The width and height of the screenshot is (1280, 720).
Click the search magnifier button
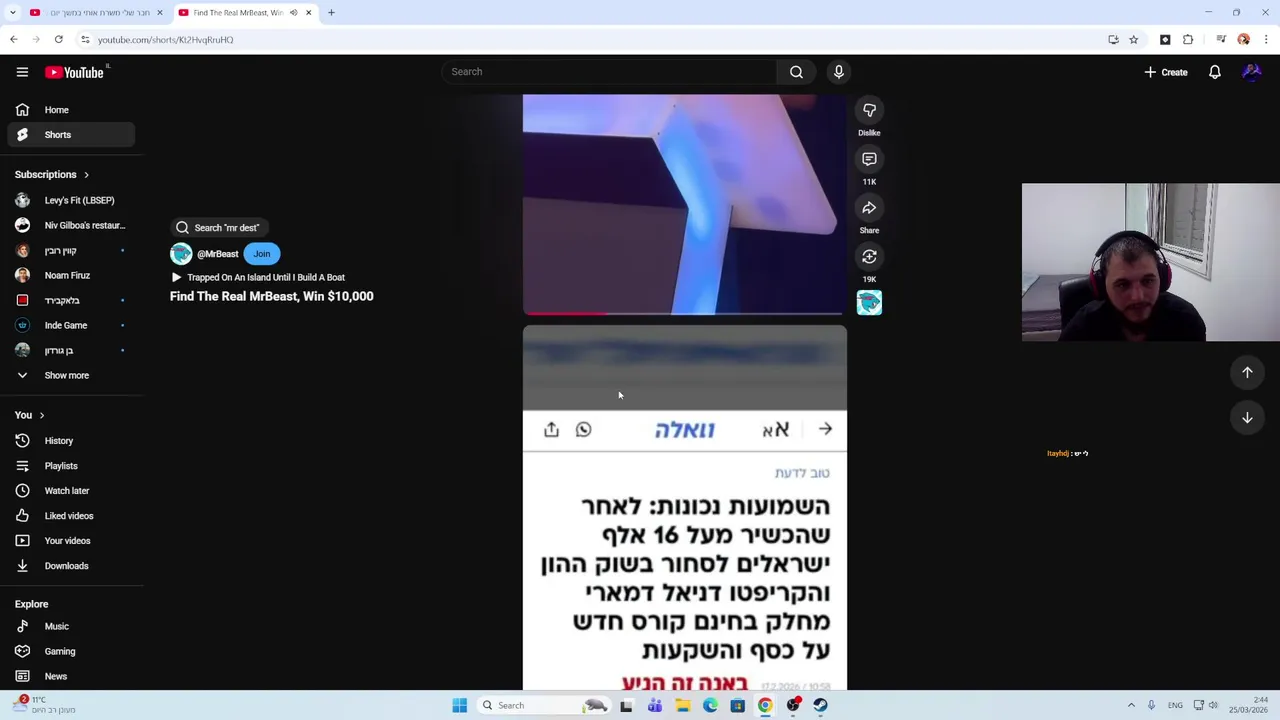(x=796, y=72)
